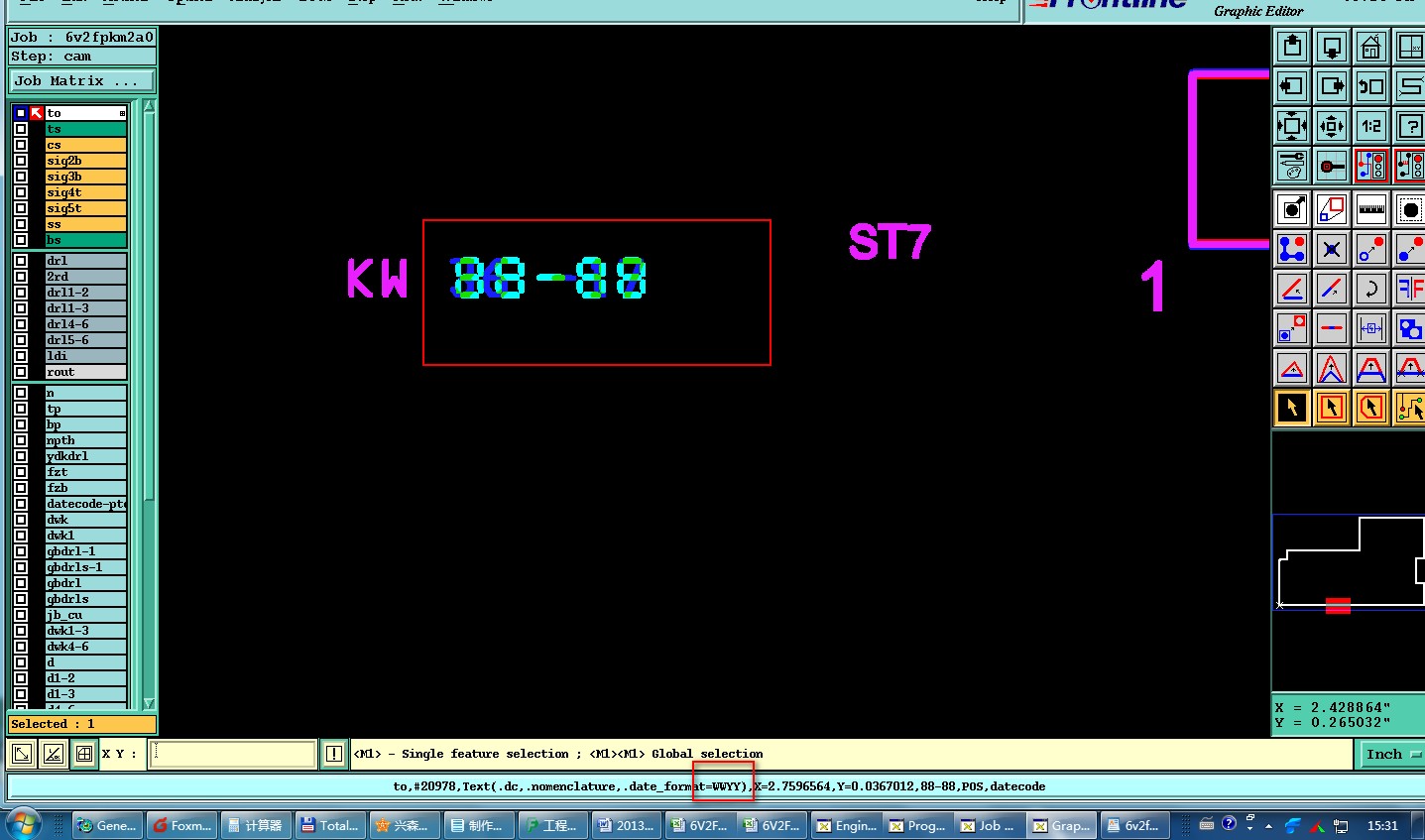Select the ydkdrl layer name

tap(86, 456)
